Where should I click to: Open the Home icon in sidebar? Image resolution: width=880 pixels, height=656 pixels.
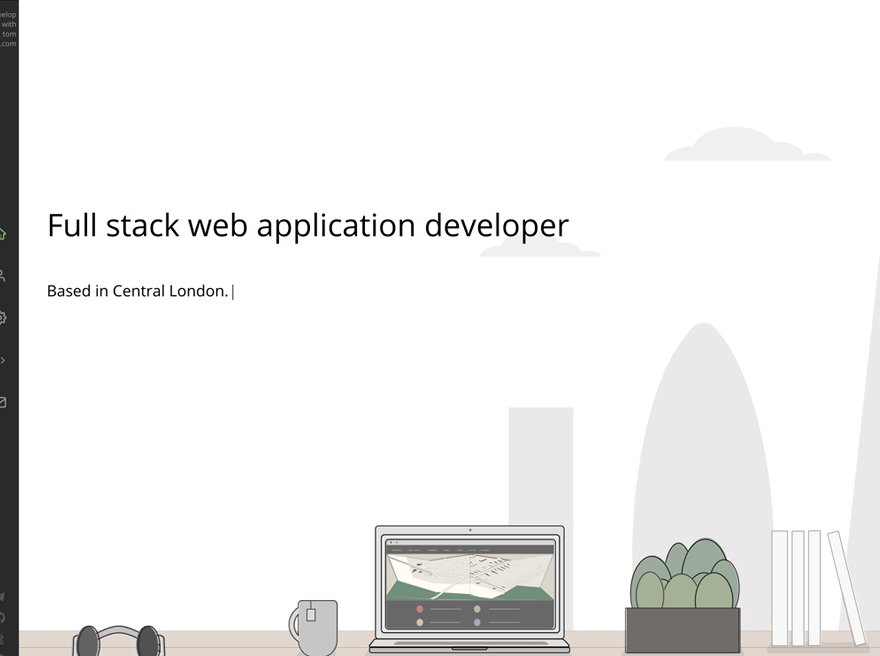click(2, 233)
